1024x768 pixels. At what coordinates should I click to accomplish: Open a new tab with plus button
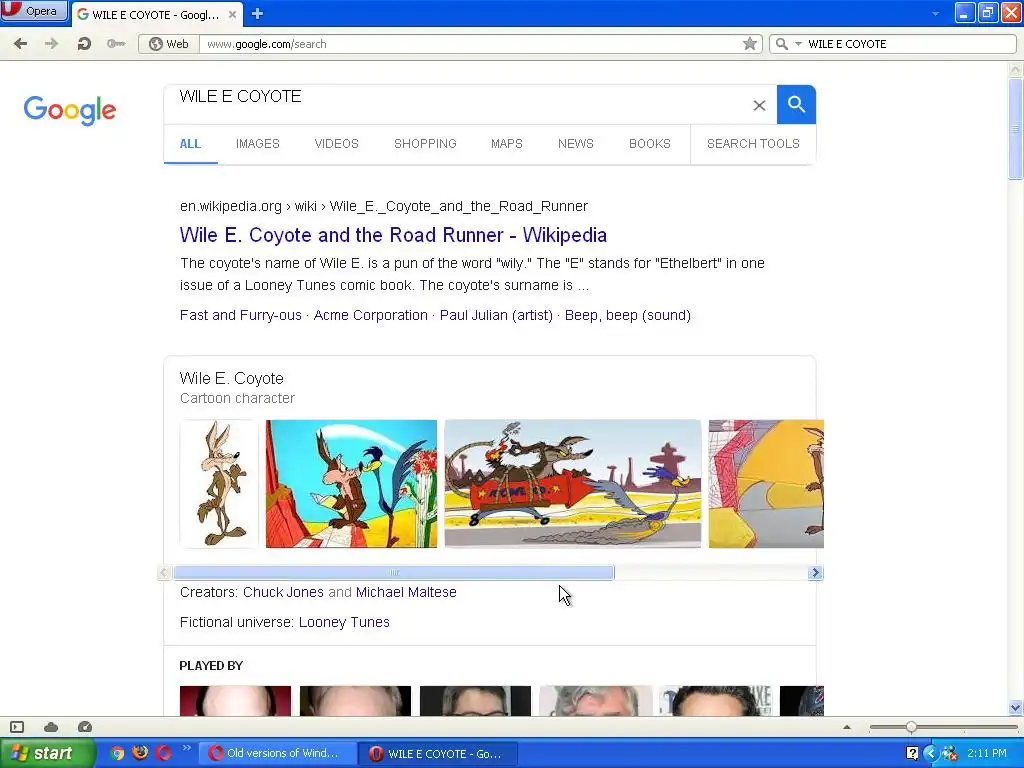257,14
